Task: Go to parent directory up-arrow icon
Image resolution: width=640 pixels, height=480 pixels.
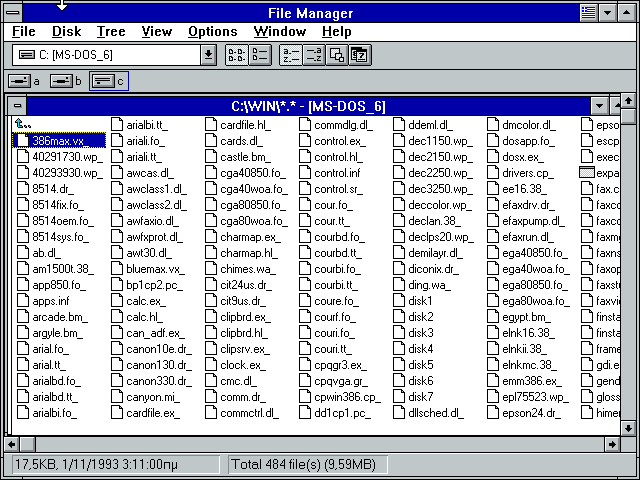Action: (x=22, y=123)
